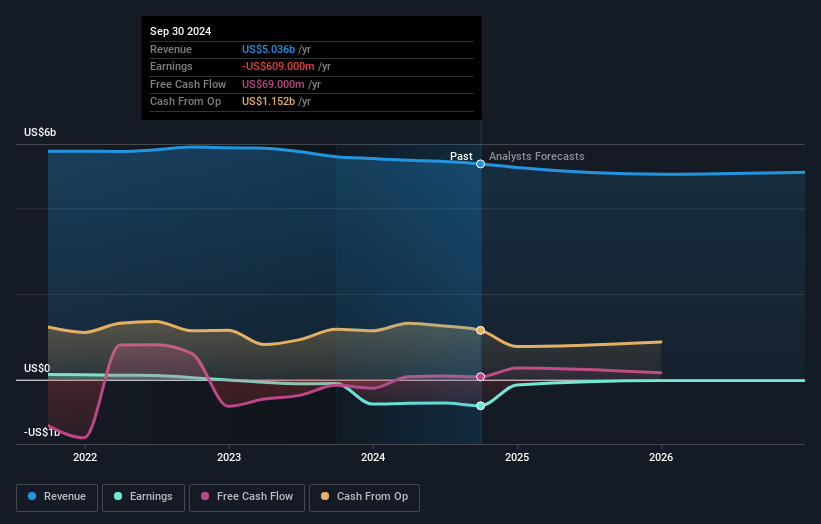Click the 2025 x-axis label
This screenshot has width=821, height=524.
(517, 457)
